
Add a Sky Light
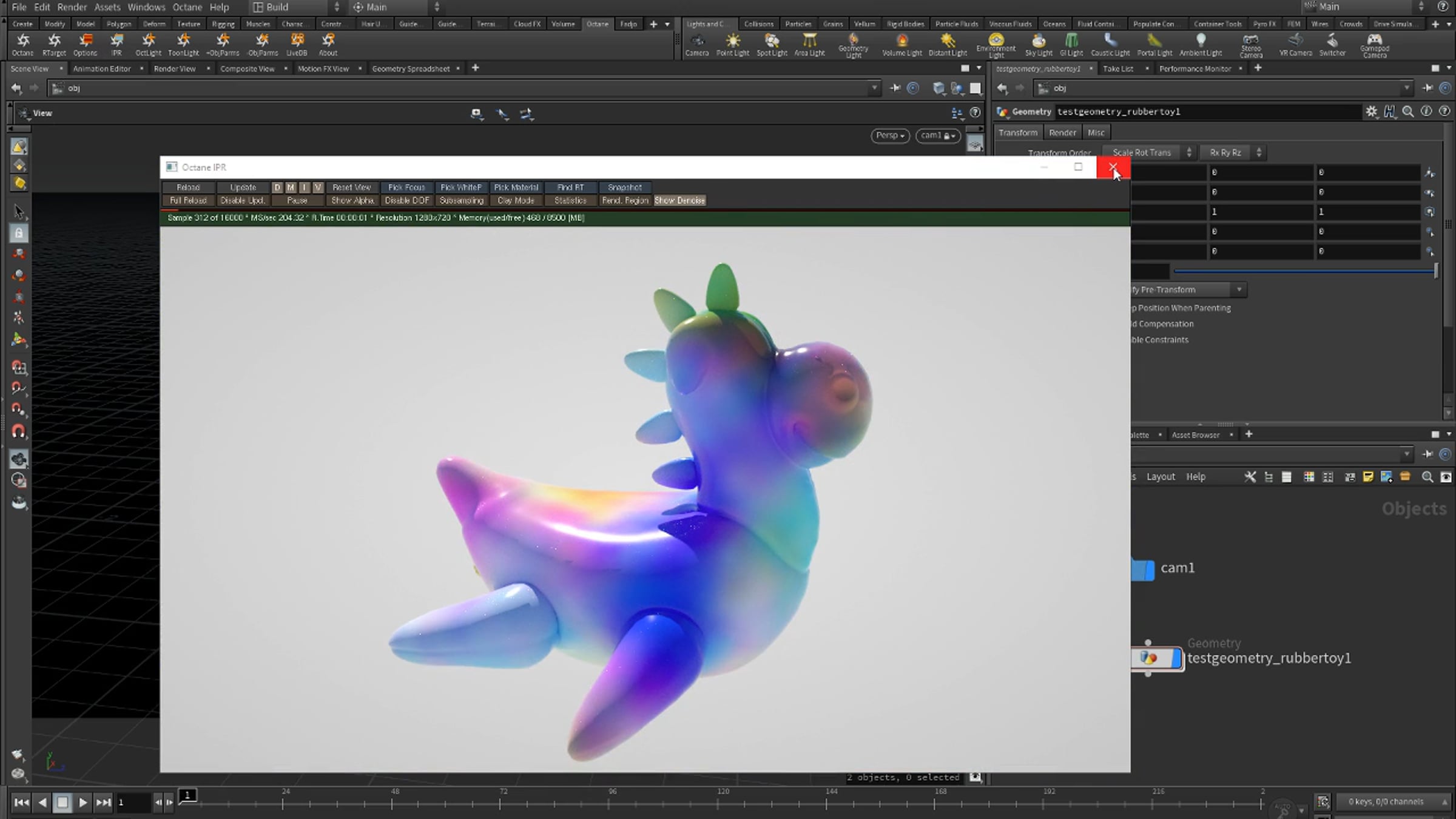point(1039,45)
